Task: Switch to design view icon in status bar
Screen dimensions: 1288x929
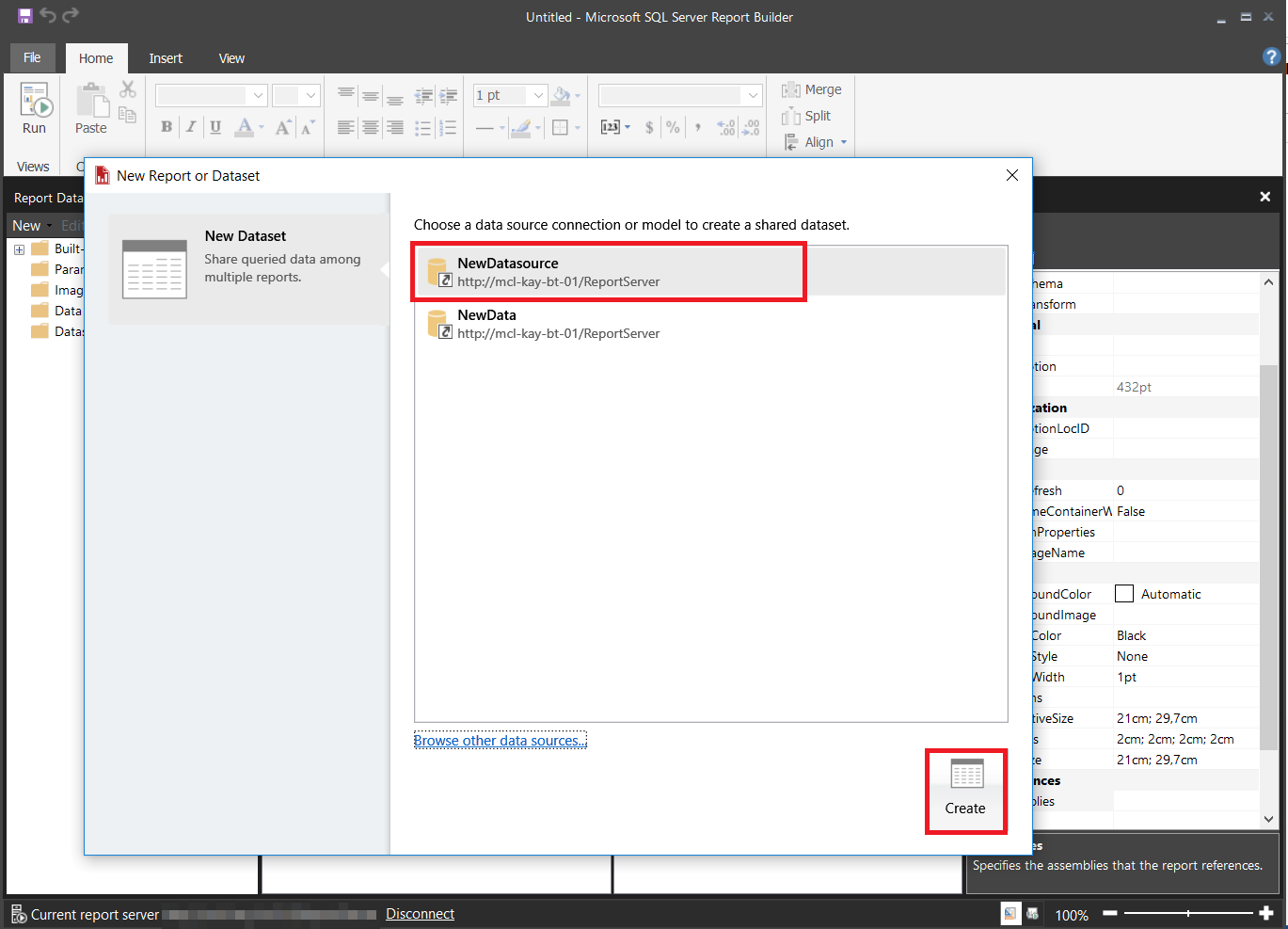Action: pyautogui.click(x=1010, y=914)
